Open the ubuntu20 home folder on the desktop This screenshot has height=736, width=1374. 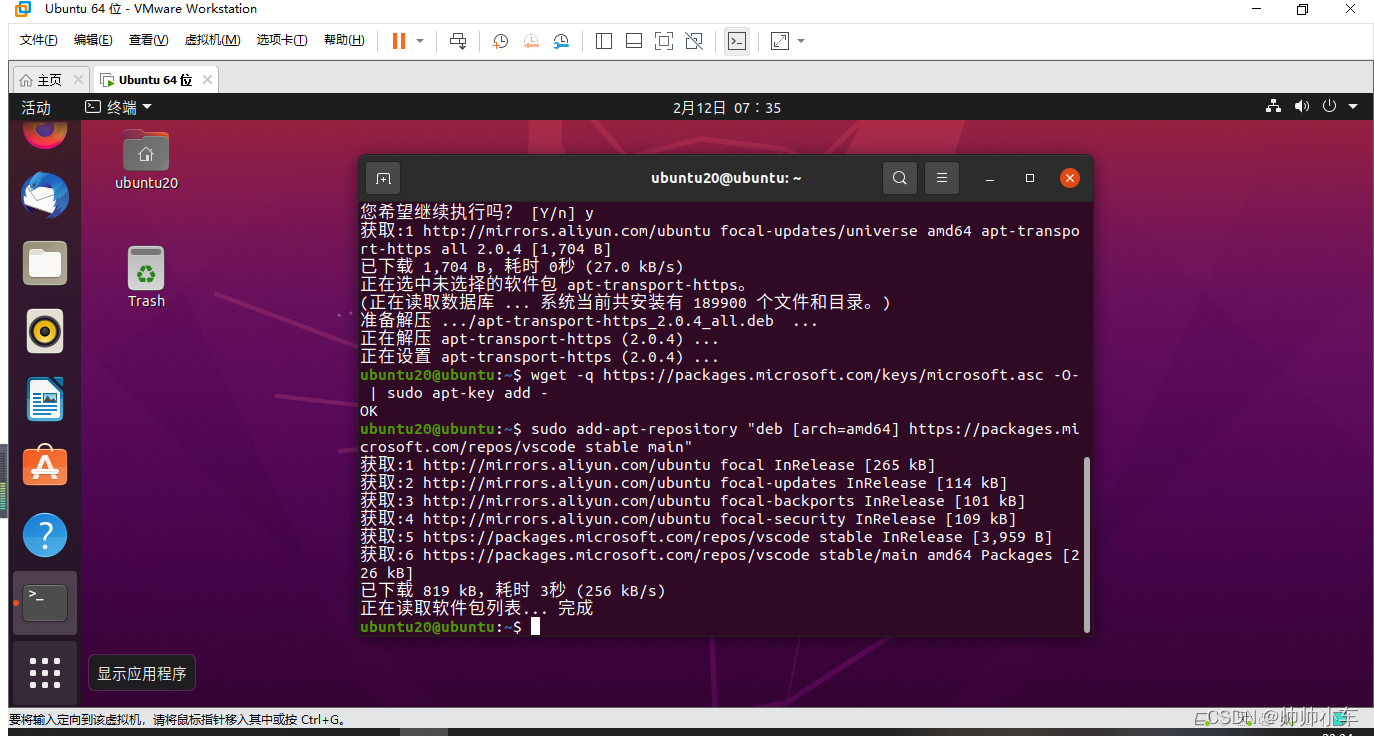[x=146, y=160]
